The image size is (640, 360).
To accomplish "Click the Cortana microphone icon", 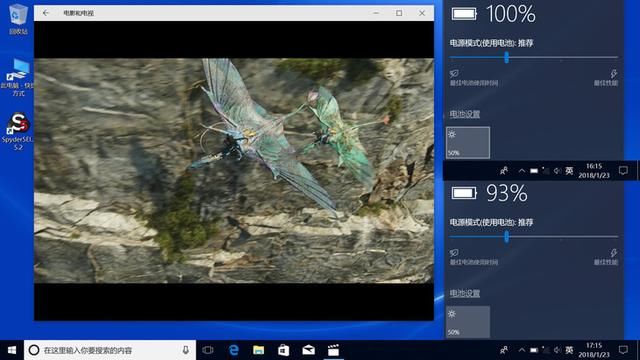I will [185, 350].
